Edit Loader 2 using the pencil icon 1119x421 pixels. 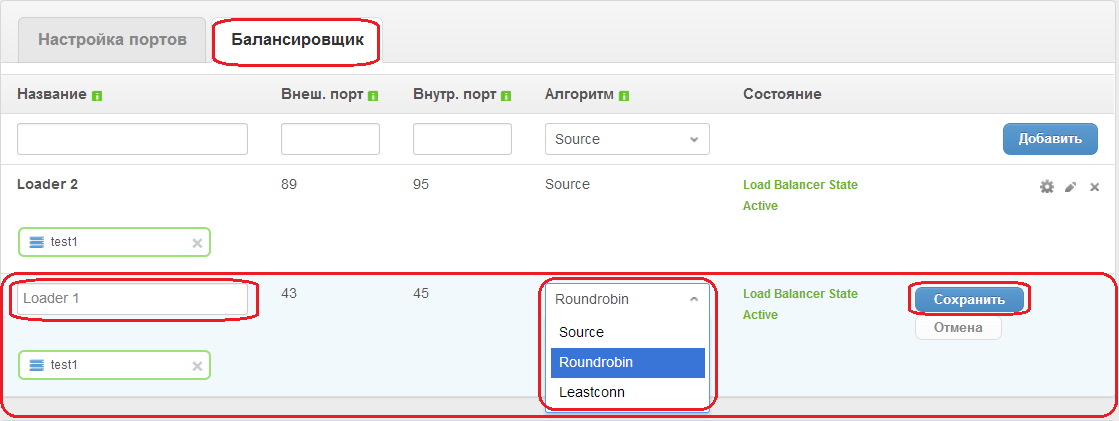click(x=1070, y=187)
